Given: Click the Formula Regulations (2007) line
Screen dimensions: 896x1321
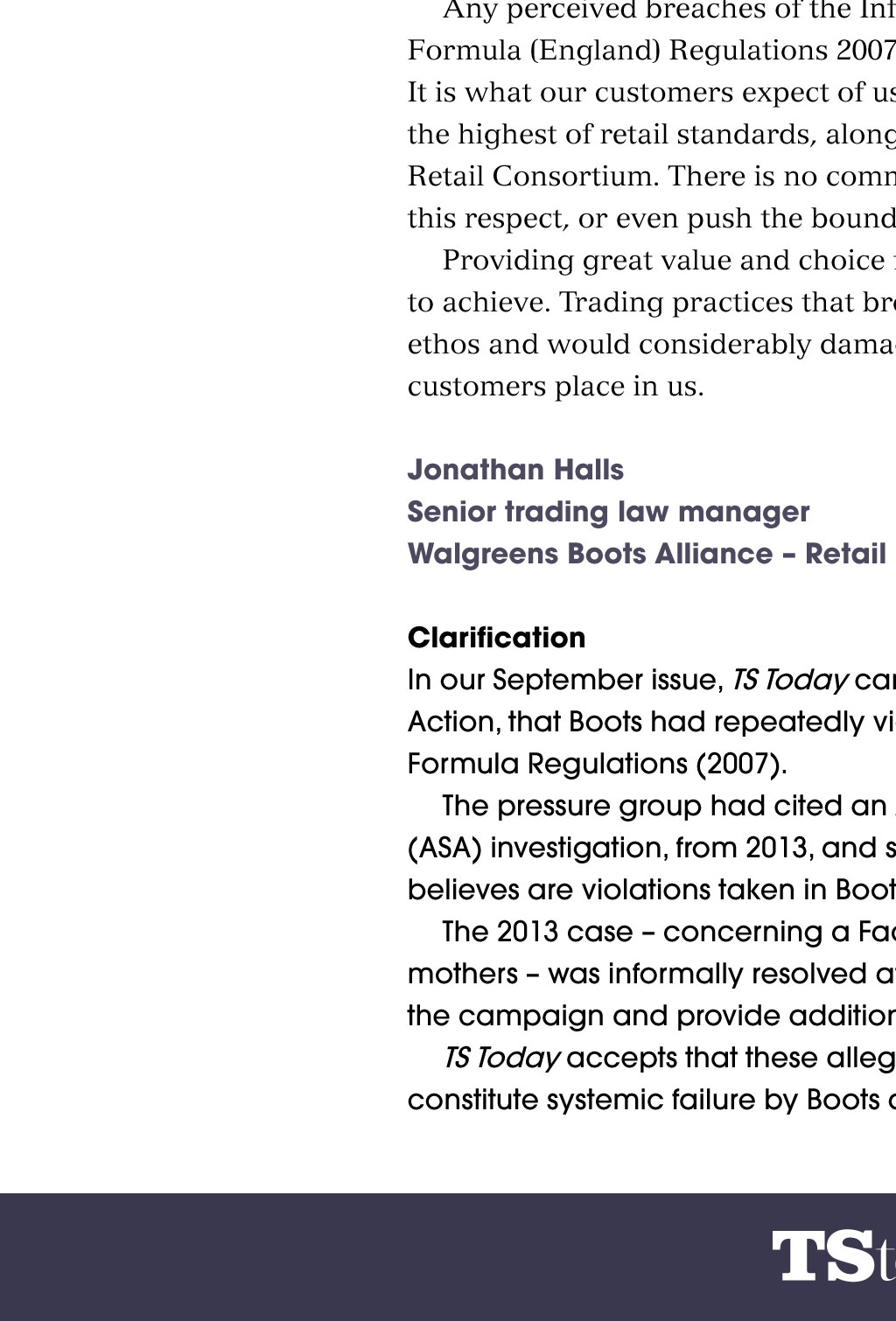Looking at the screenshot, I should (597, 764).
